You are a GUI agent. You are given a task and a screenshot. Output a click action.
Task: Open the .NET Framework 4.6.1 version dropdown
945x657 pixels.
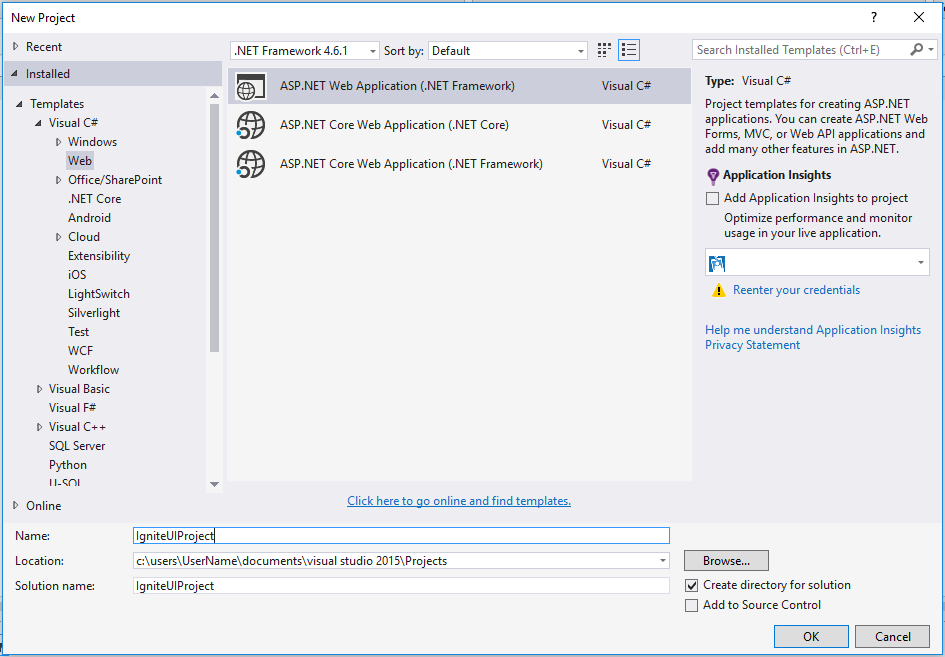305,50
